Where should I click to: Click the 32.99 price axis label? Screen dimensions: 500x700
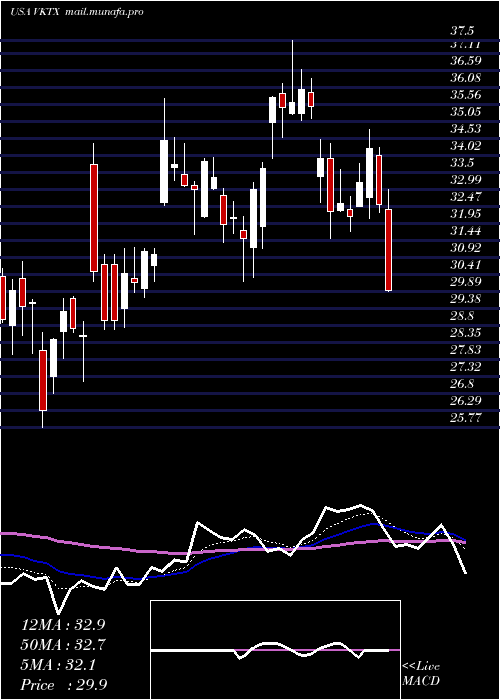pyautogui.click(x=466, y=179)
